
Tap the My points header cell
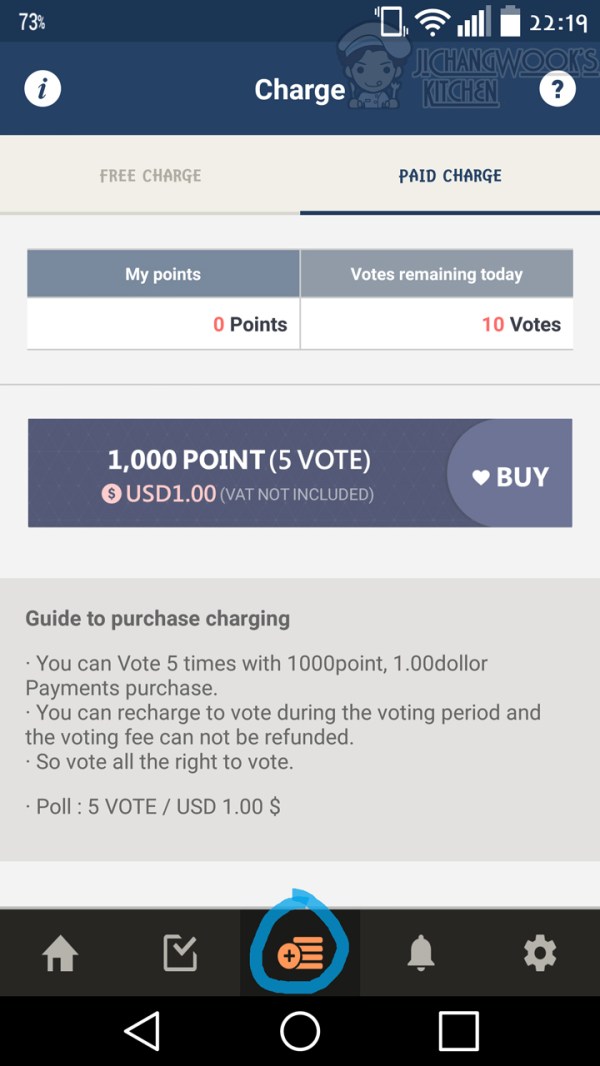pos(163,274)
